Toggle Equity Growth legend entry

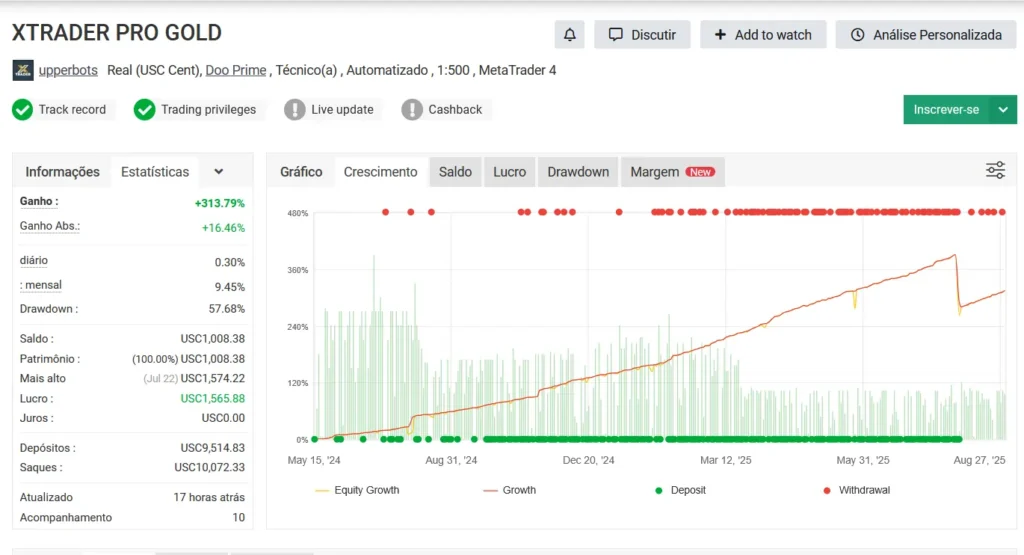click(357, 490)
